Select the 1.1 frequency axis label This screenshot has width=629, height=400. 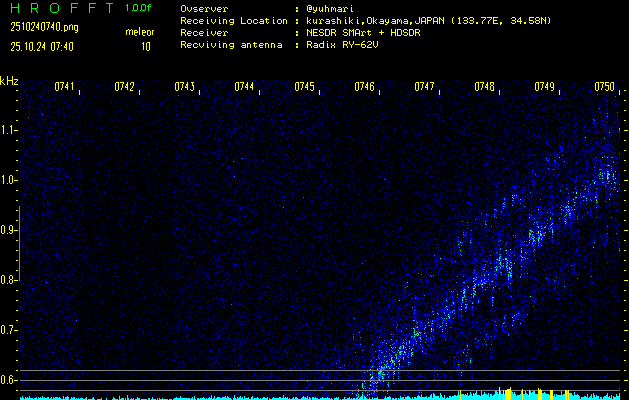coord(9,130)
